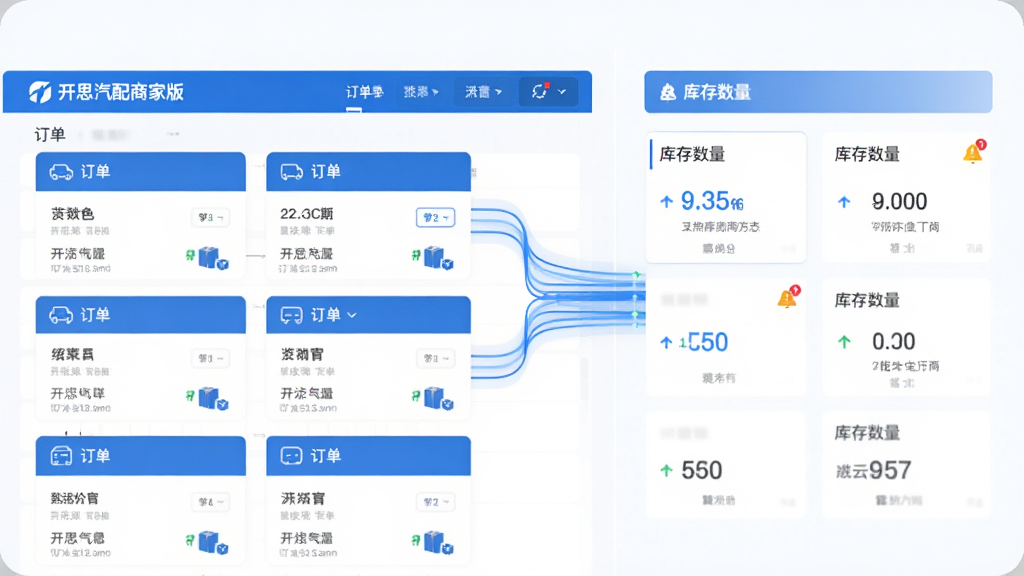The height and width of the screenshot is (576, 1024).
Task: Click blue boxes icon on bus order card
Action: (213, 543)
